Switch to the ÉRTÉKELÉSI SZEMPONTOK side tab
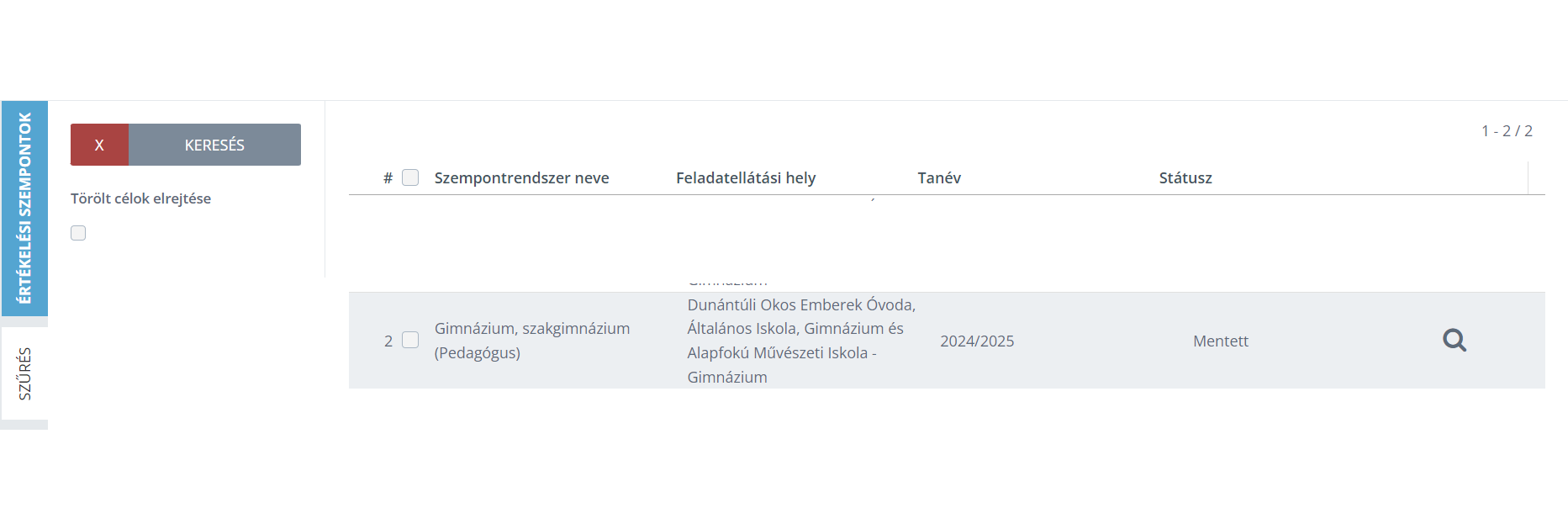 (24, 209)
